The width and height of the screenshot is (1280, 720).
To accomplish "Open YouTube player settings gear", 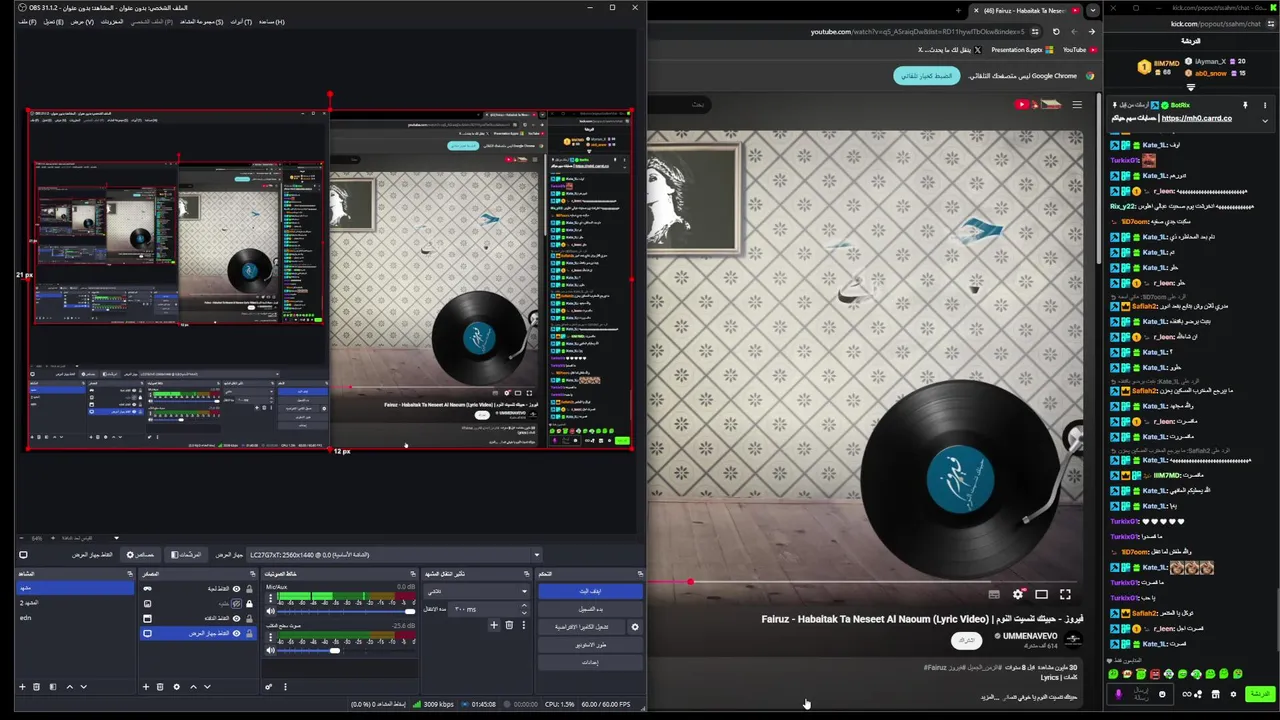I will click(x=1018, y=594).
